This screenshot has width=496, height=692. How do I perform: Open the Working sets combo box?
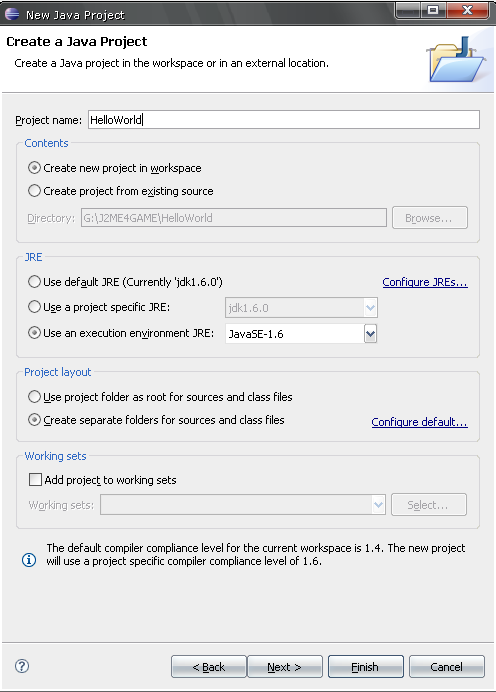tap(243, 504)
